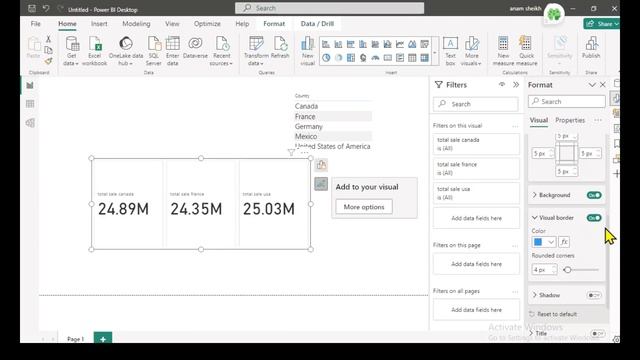Viewport: 640px width, 360px height.
Task: Click the user account avatar
Action: tap(554, 14)
